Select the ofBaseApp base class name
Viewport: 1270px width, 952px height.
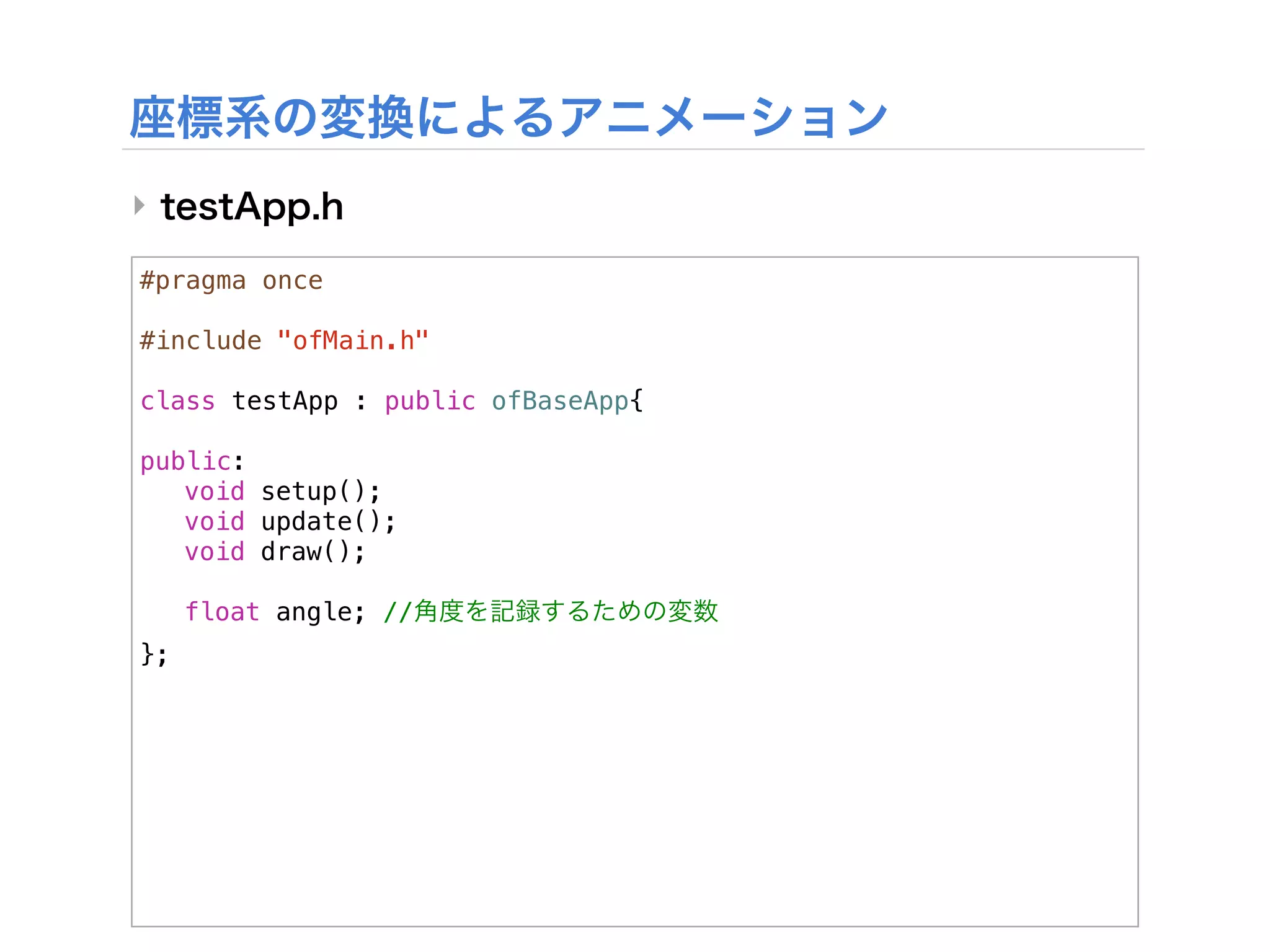[x=561, y=402]
